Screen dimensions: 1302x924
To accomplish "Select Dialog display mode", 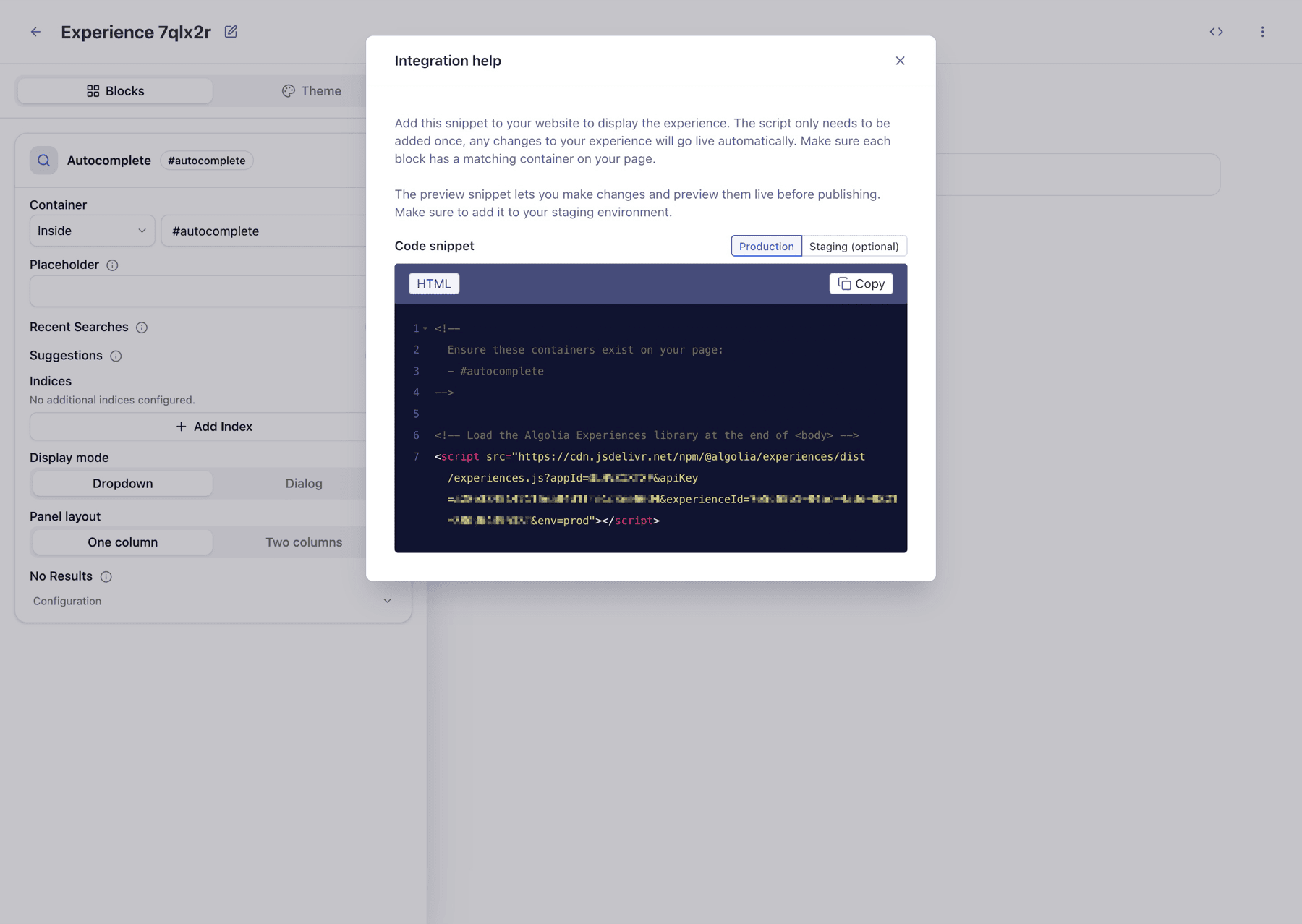I will tap(304, 484).
